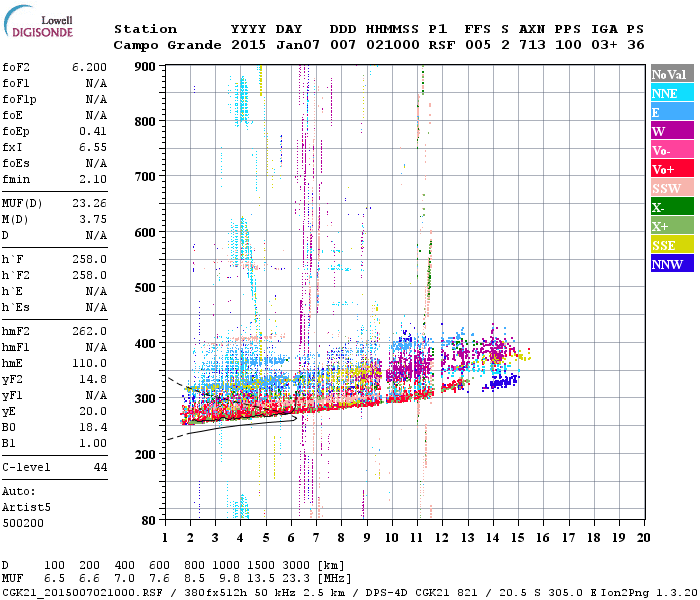The width and height of the screenshot is (700, 600).
Task: Click the hmE value 110.0
Action: [90, 363]
